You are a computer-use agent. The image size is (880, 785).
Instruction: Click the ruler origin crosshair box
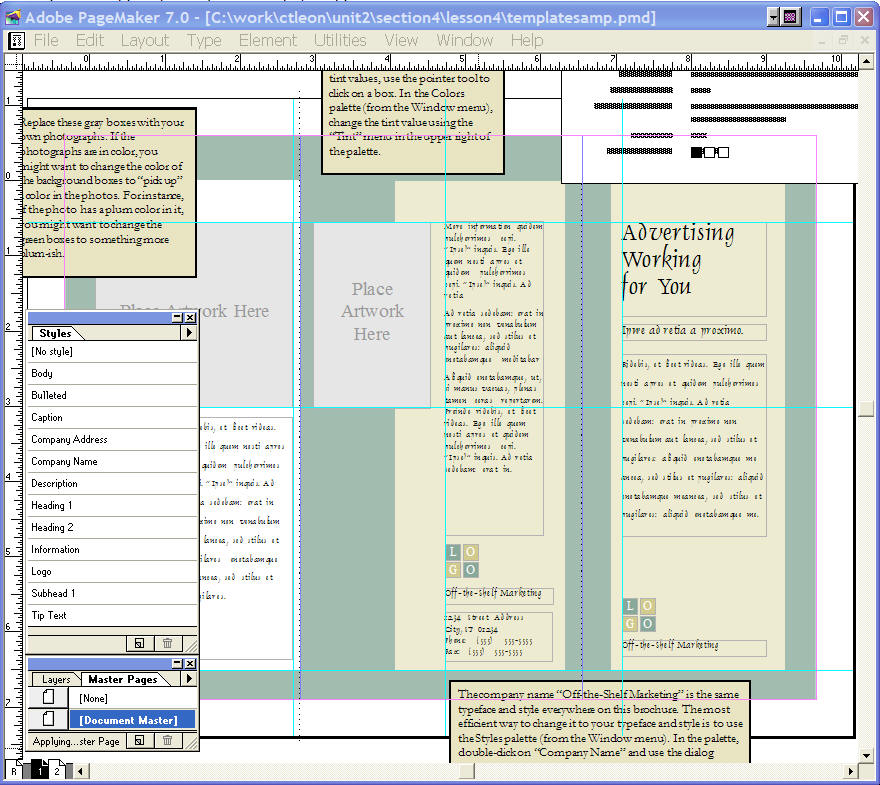click(13, 61)
